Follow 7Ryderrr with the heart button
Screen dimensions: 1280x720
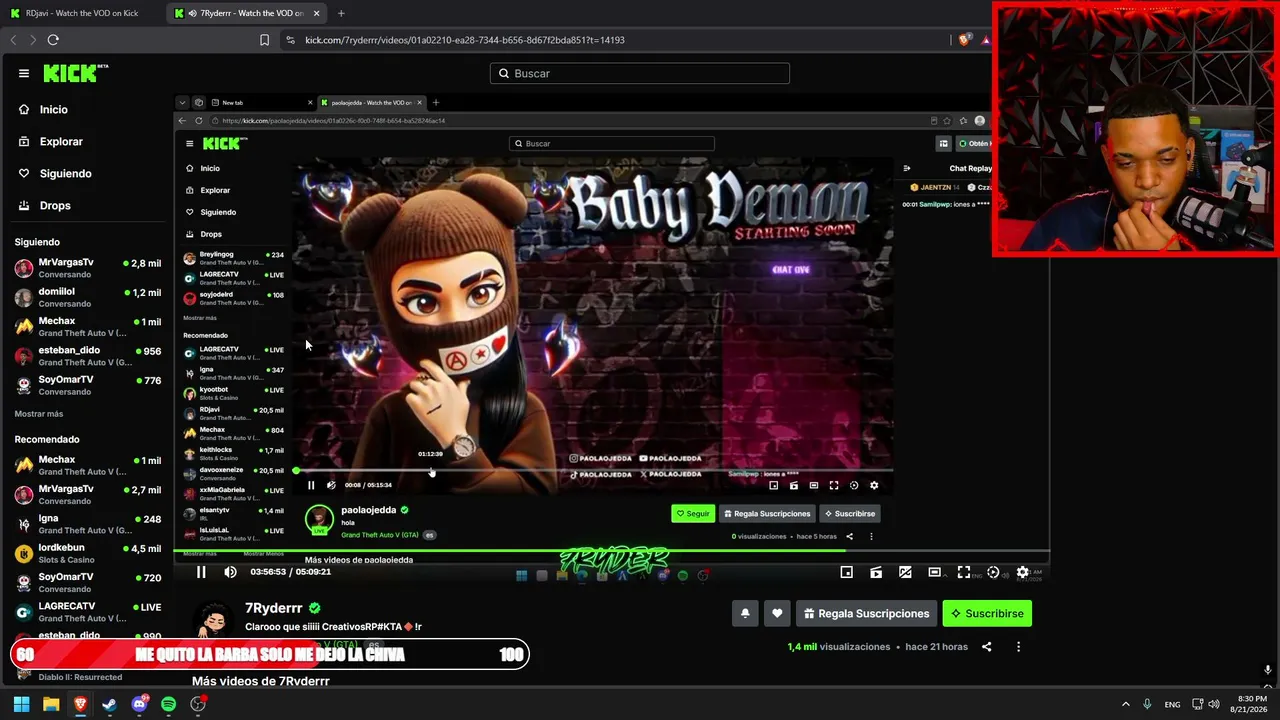coord(777,613)
